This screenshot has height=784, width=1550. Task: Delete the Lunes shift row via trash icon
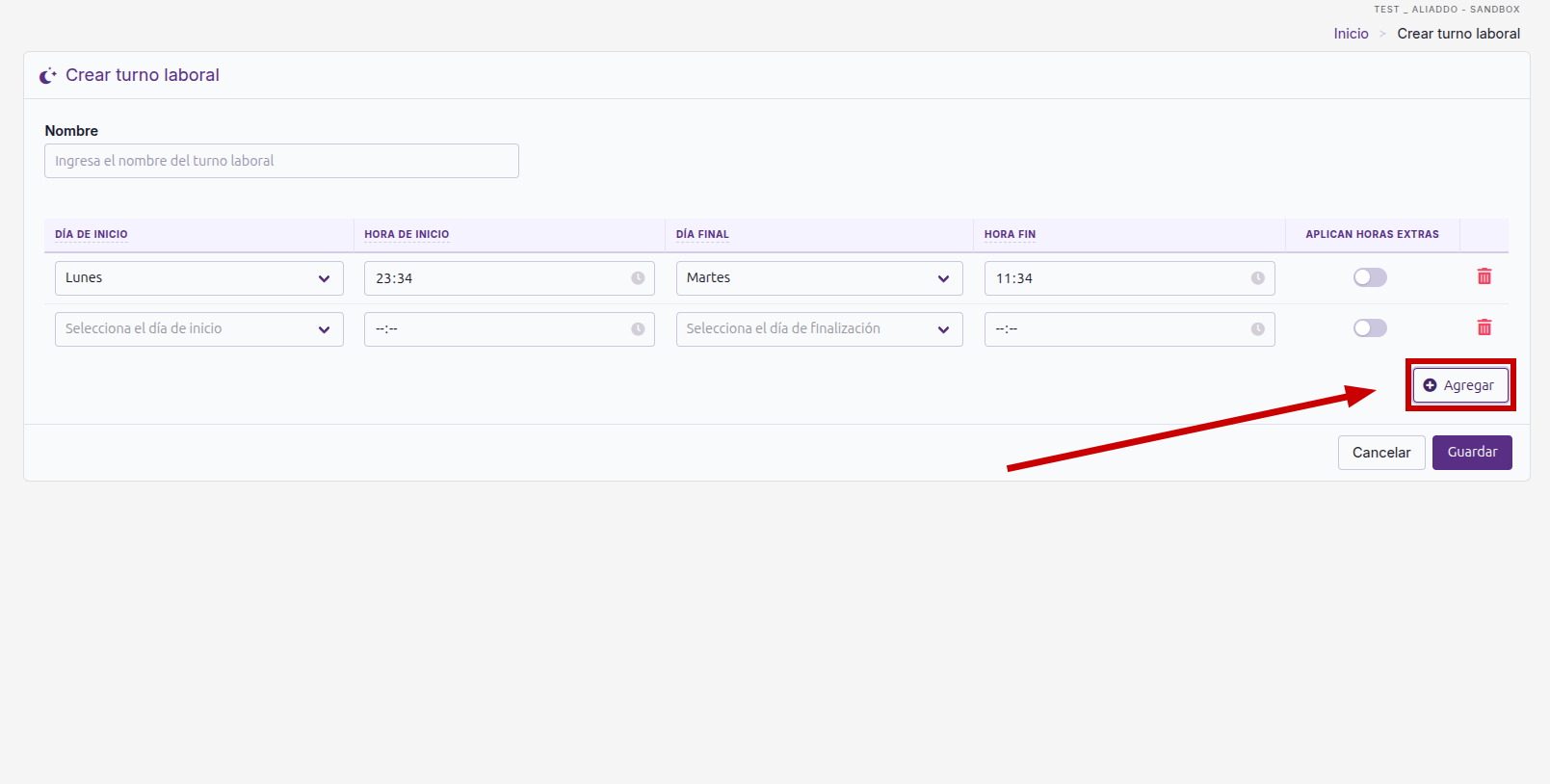(1484, 277)
